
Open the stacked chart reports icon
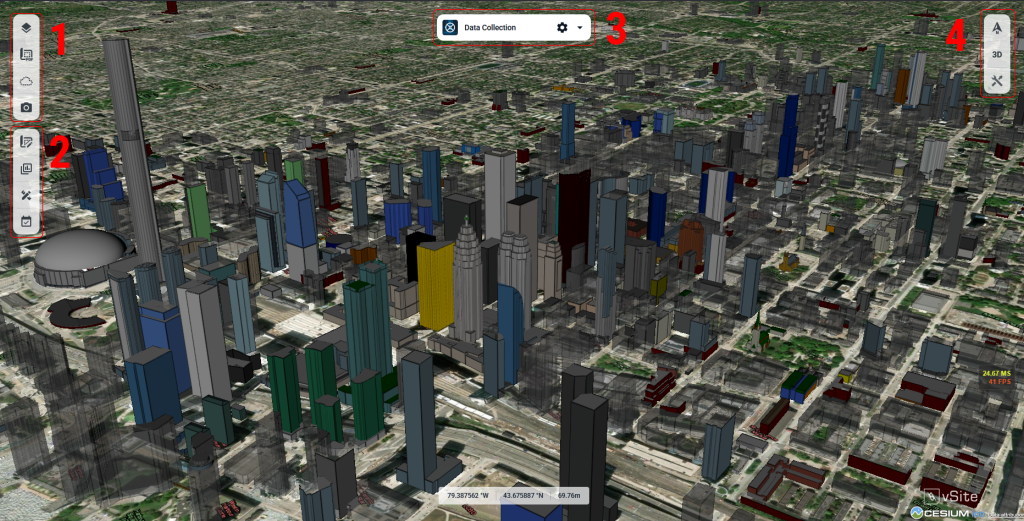[26, 168]
